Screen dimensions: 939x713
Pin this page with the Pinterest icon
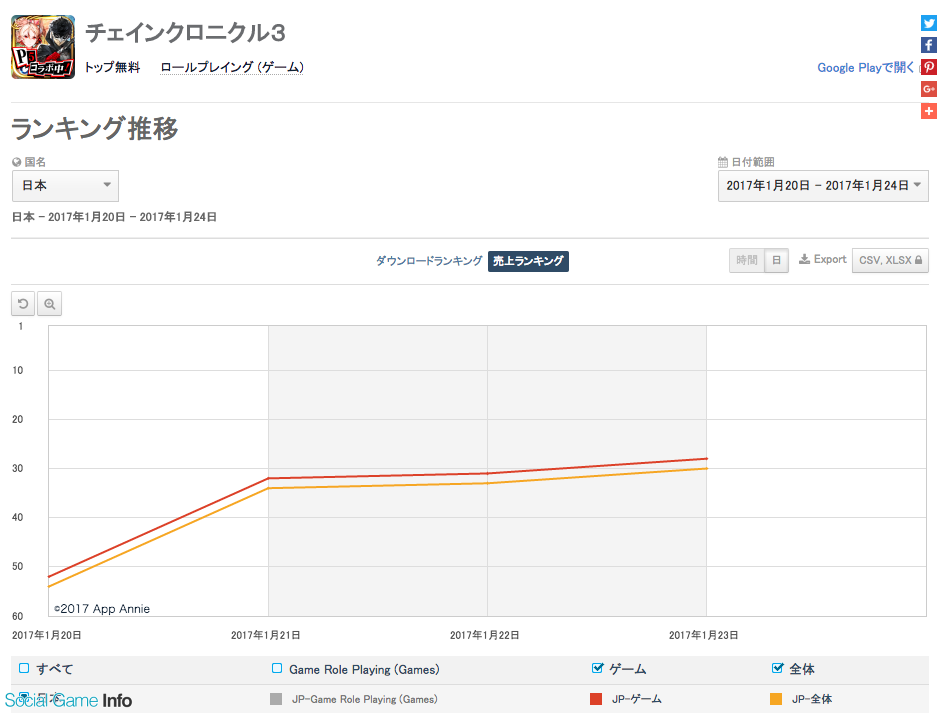(x=928, y=67)
